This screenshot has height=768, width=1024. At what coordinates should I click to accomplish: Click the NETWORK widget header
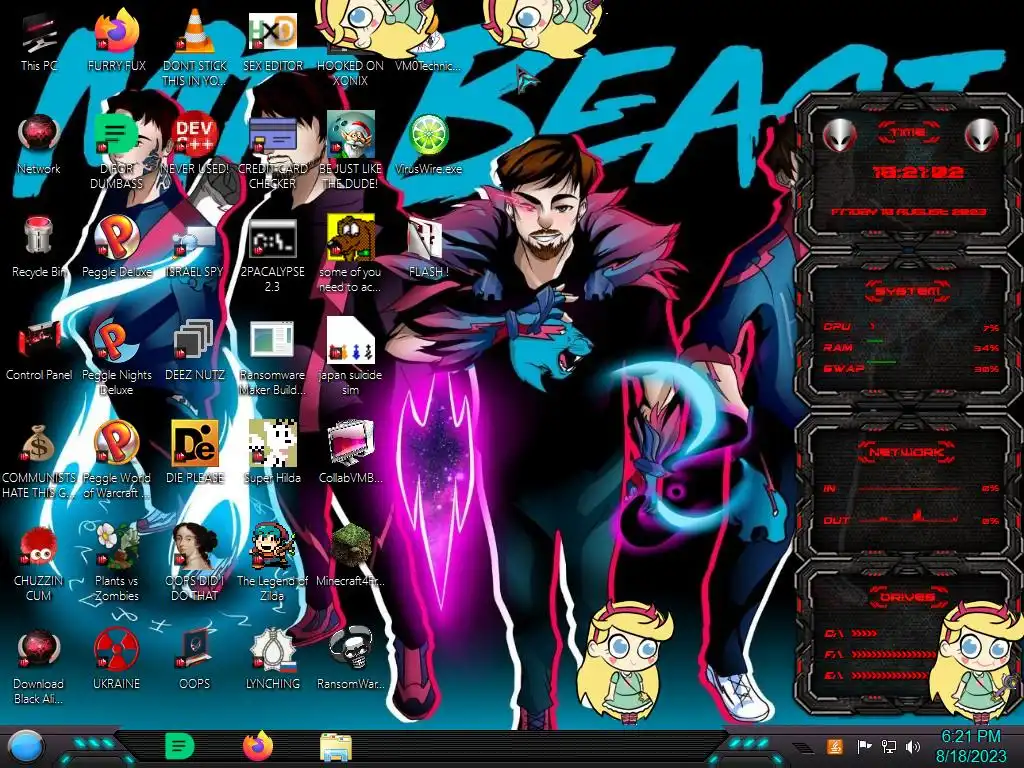(906, 452)
